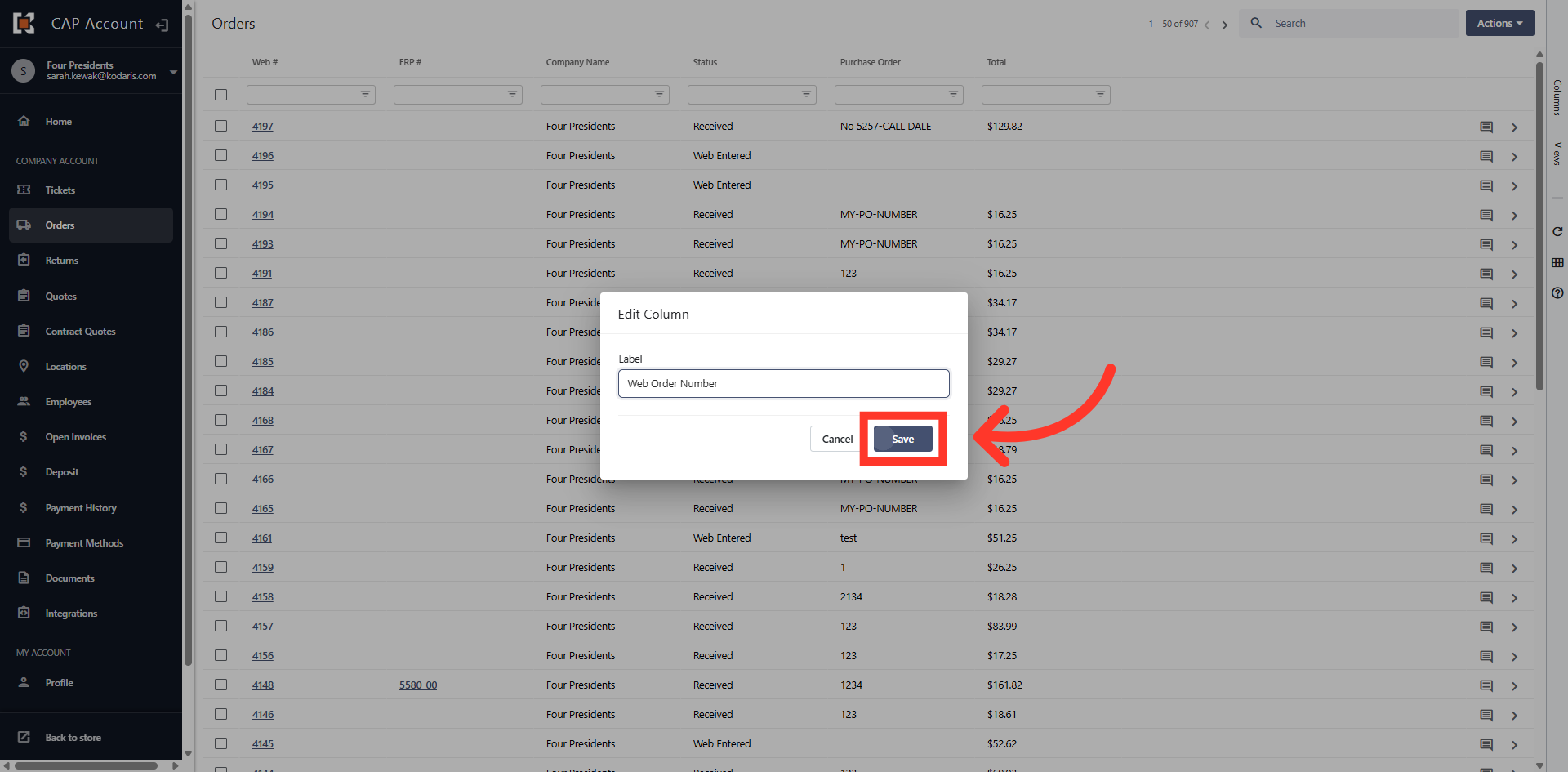The height and width of the screenshot is (772, 1568).
Task: Open filter menu for Company Name column
Action: [659, 94]
